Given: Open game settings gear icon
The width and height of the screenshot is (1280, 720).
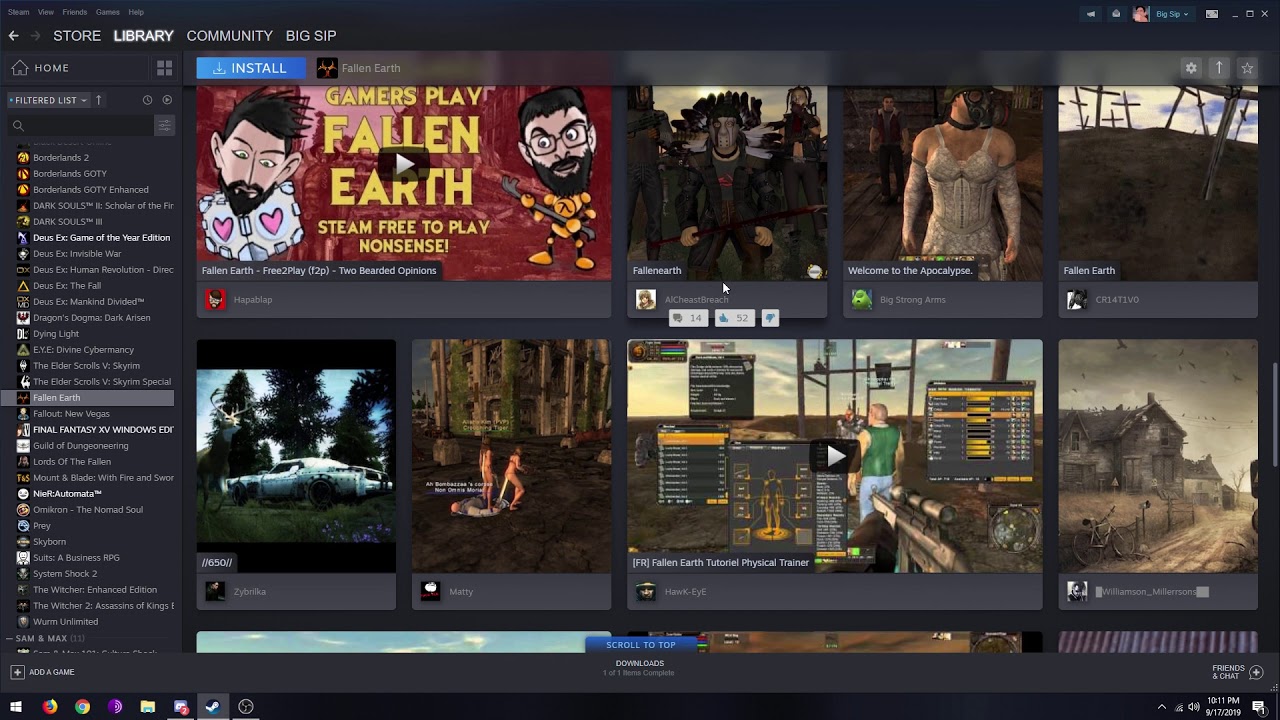Looking at the screenshot, I should pos(1190,68).
